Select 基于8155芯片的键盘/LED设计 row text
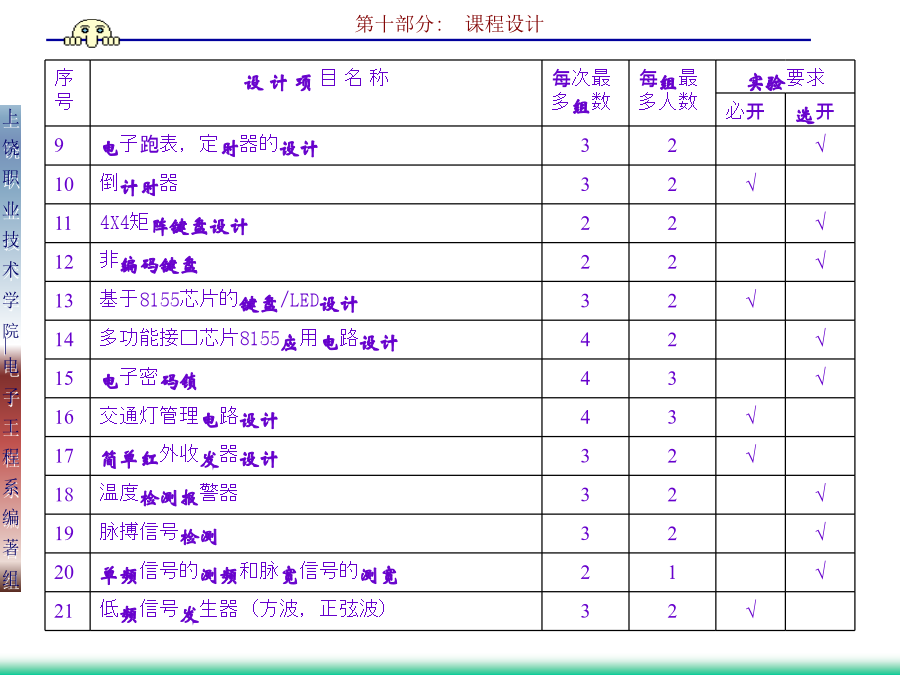This screenshot has width=900, height=675. click(x=228, y=301)
